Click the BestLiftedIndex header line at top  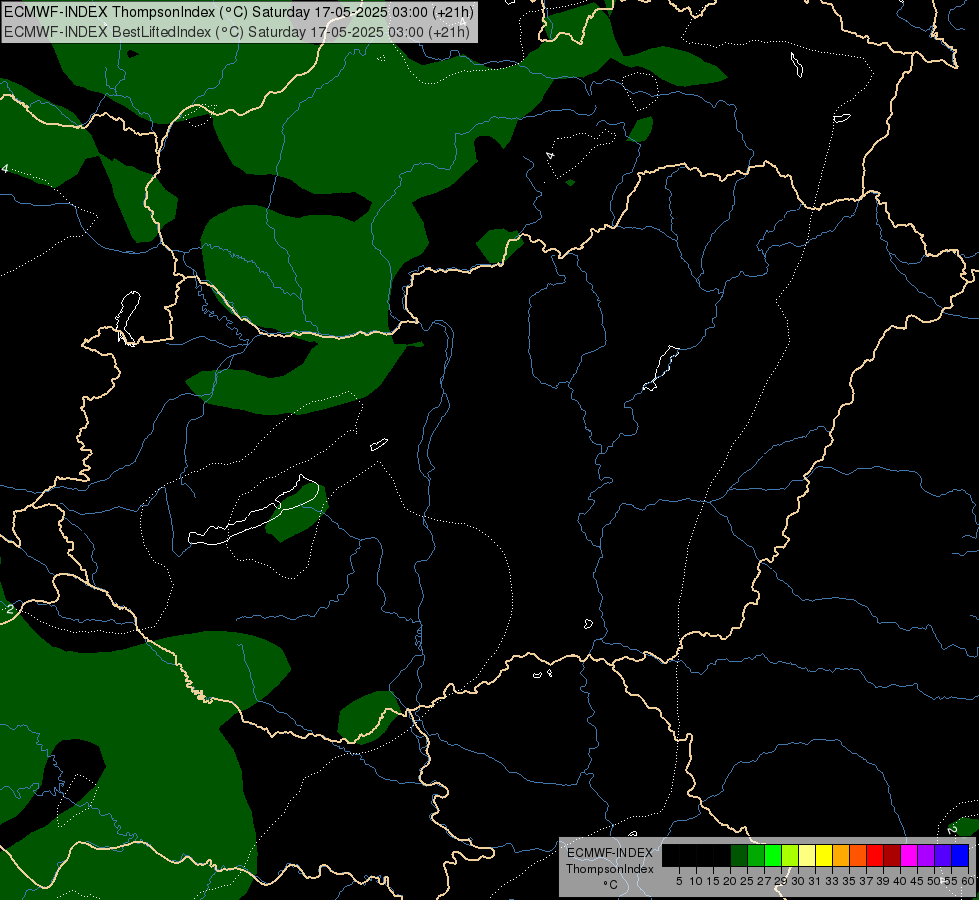point(237,31)
